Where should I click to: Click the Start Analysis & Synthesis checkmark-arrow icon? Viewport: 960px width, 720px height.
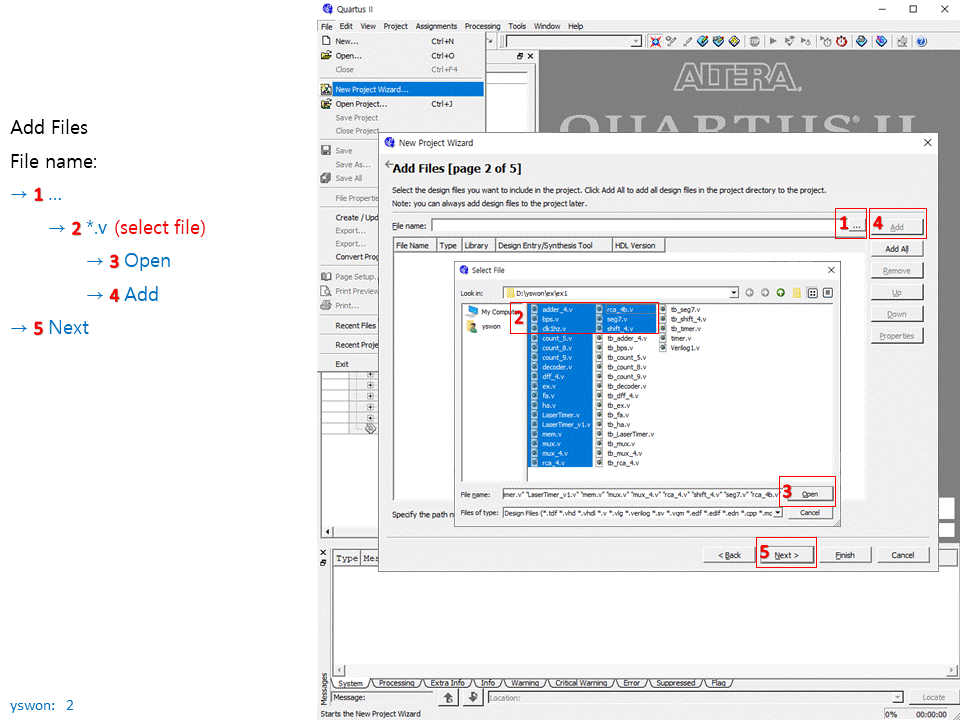tap(789, 41)
